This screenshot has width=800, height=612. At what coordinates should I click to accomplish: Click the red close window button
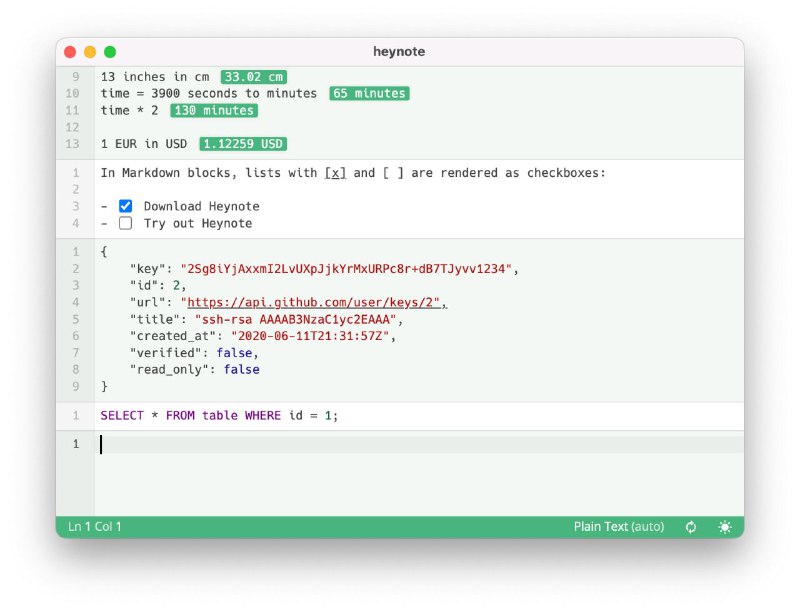click(x=70, y=52)
